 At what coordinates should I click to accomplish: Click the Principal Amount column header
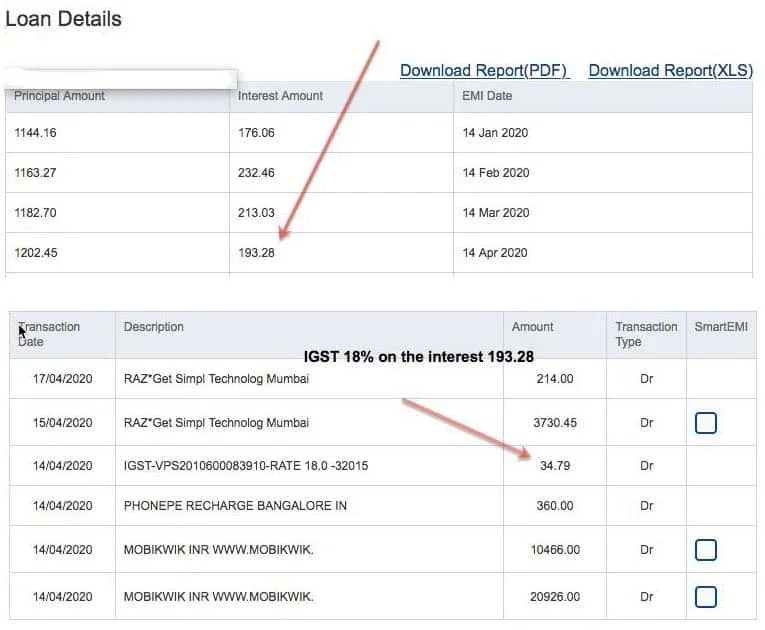(59, 96)
